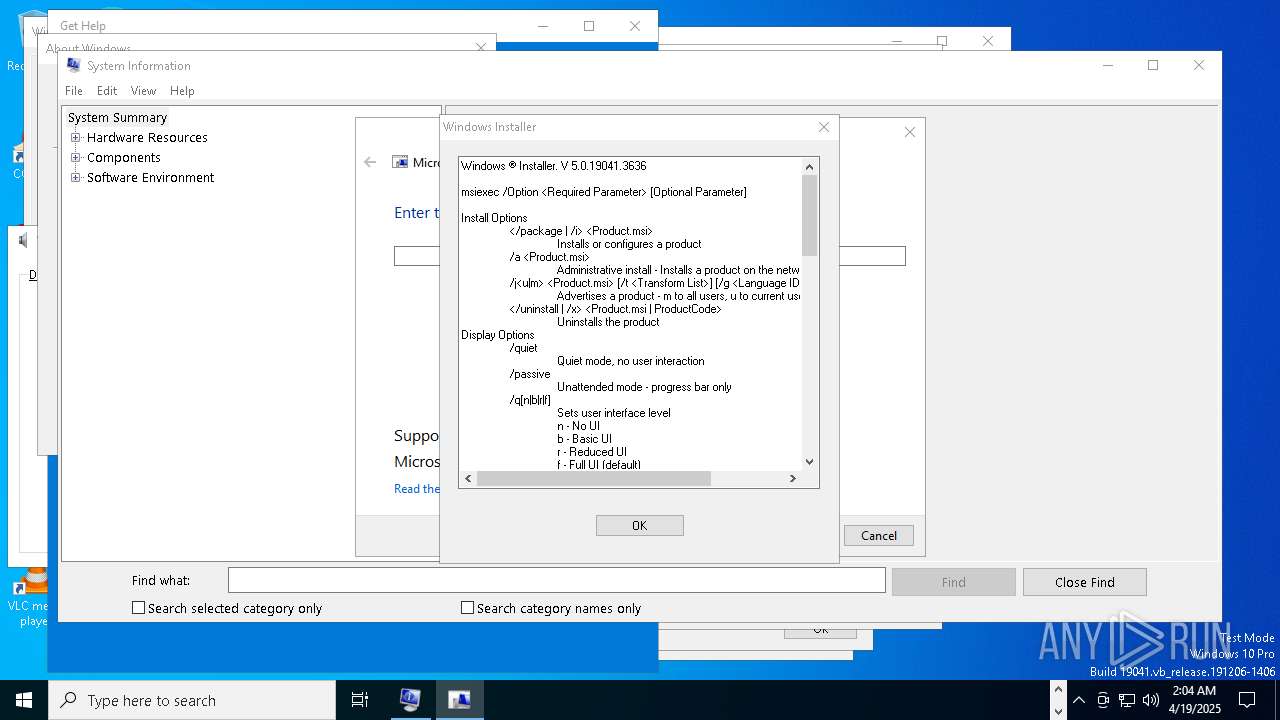This screenshot has height=720, width=1280.
Task: Close the About Windows dialog
Action: click(481, 47)
